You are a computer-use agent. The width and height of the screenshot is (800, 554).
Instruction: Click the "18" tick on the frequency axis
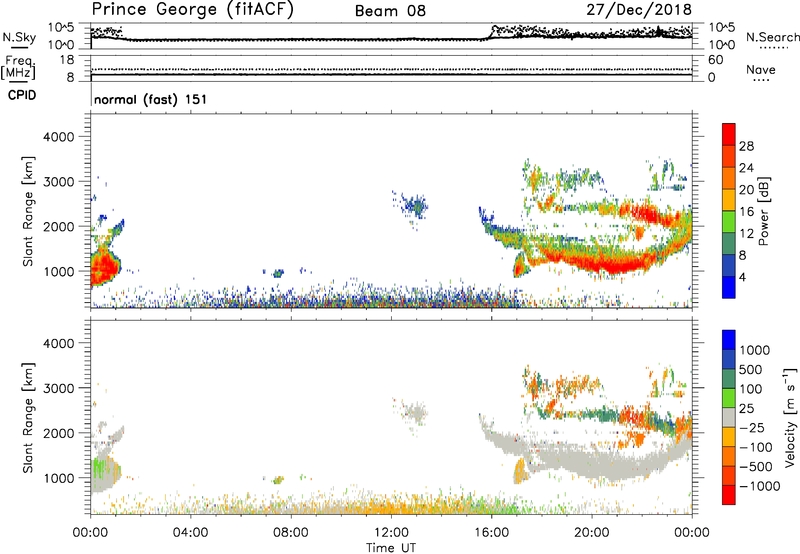(x=67, y=60)
